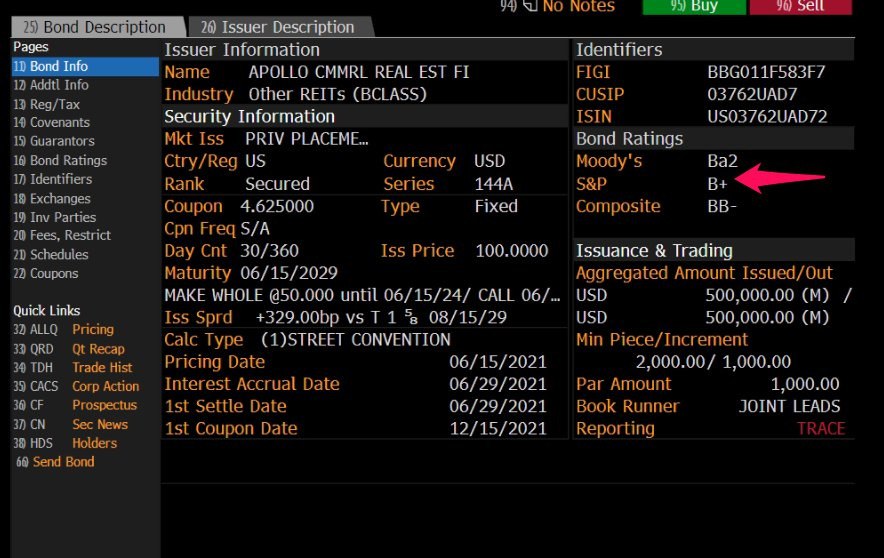This screenshot has width=884, height=558.
Task: Open CN Sec News quick link
Action: [70, 424]
